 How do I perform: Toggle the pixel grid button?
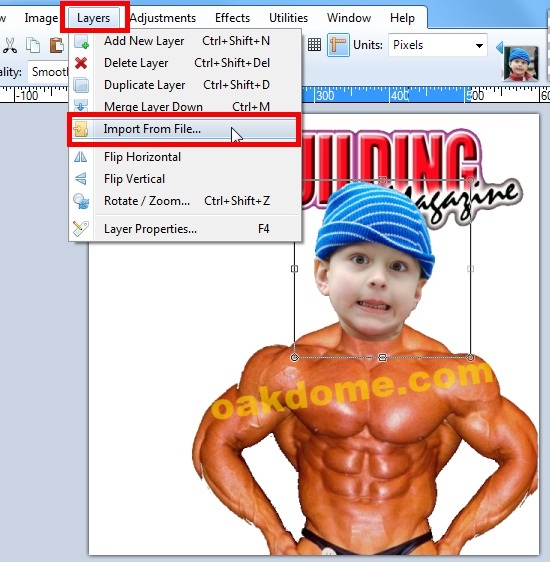314,45
